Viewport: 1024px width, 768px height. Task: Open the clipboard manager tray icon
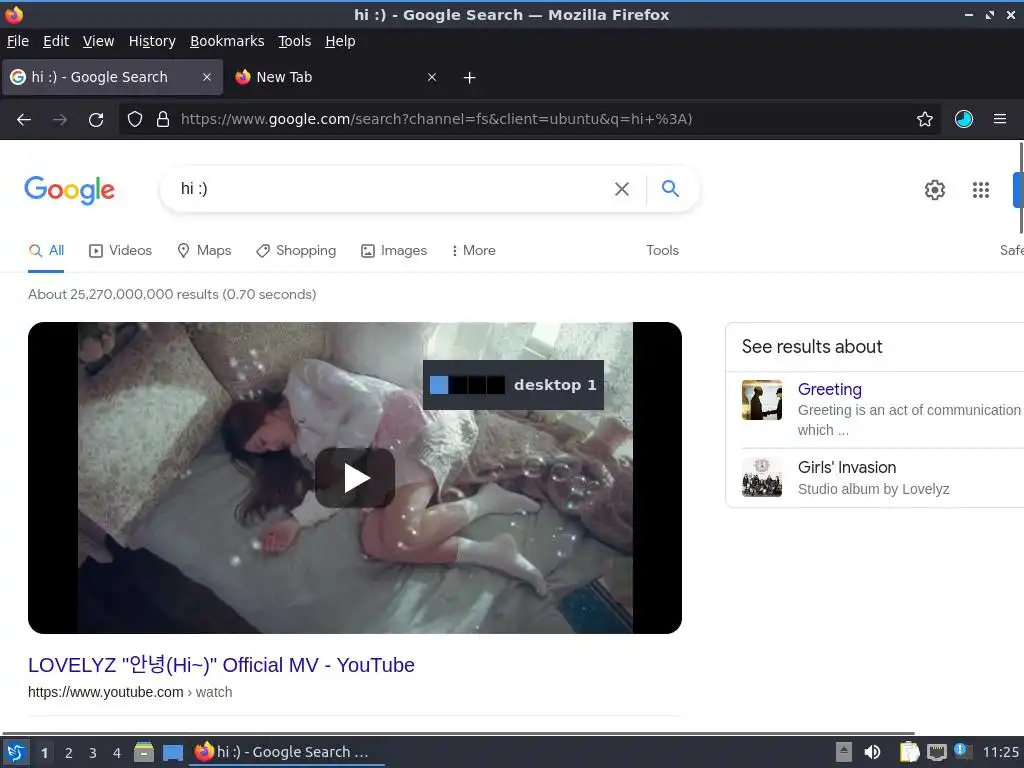pos(909,752)
